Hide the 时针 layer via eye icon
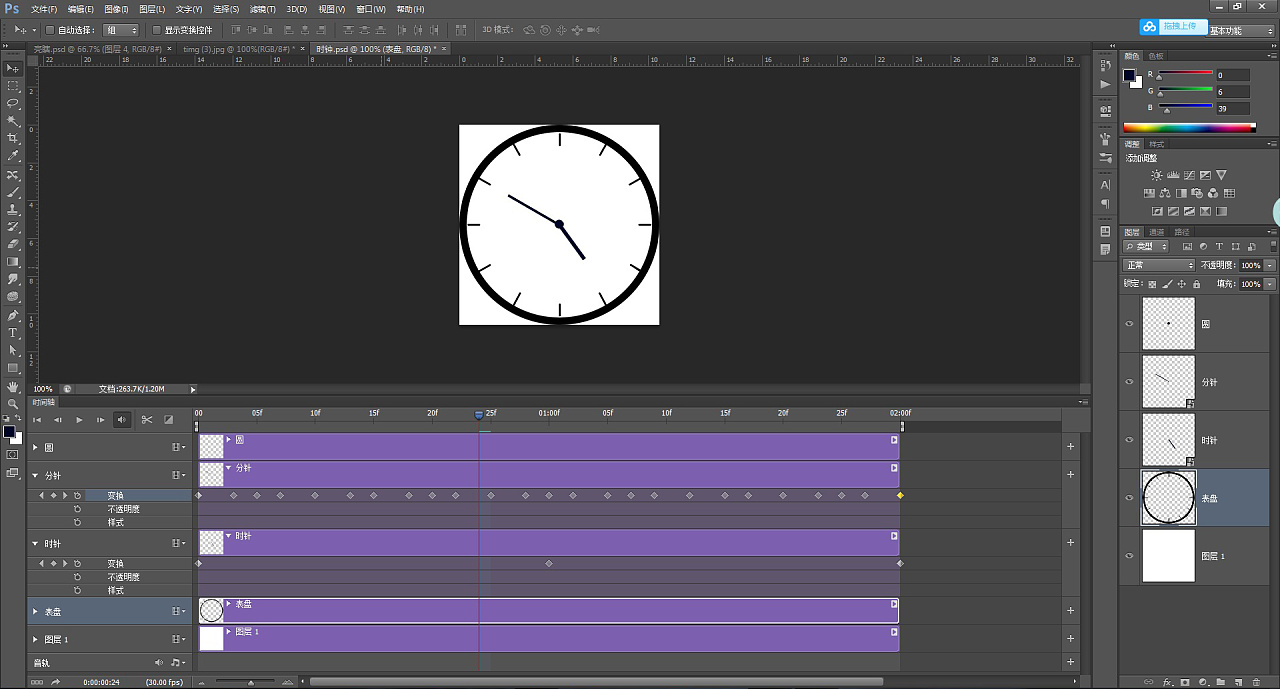The image size is (1280, 689). (1130, 440)
